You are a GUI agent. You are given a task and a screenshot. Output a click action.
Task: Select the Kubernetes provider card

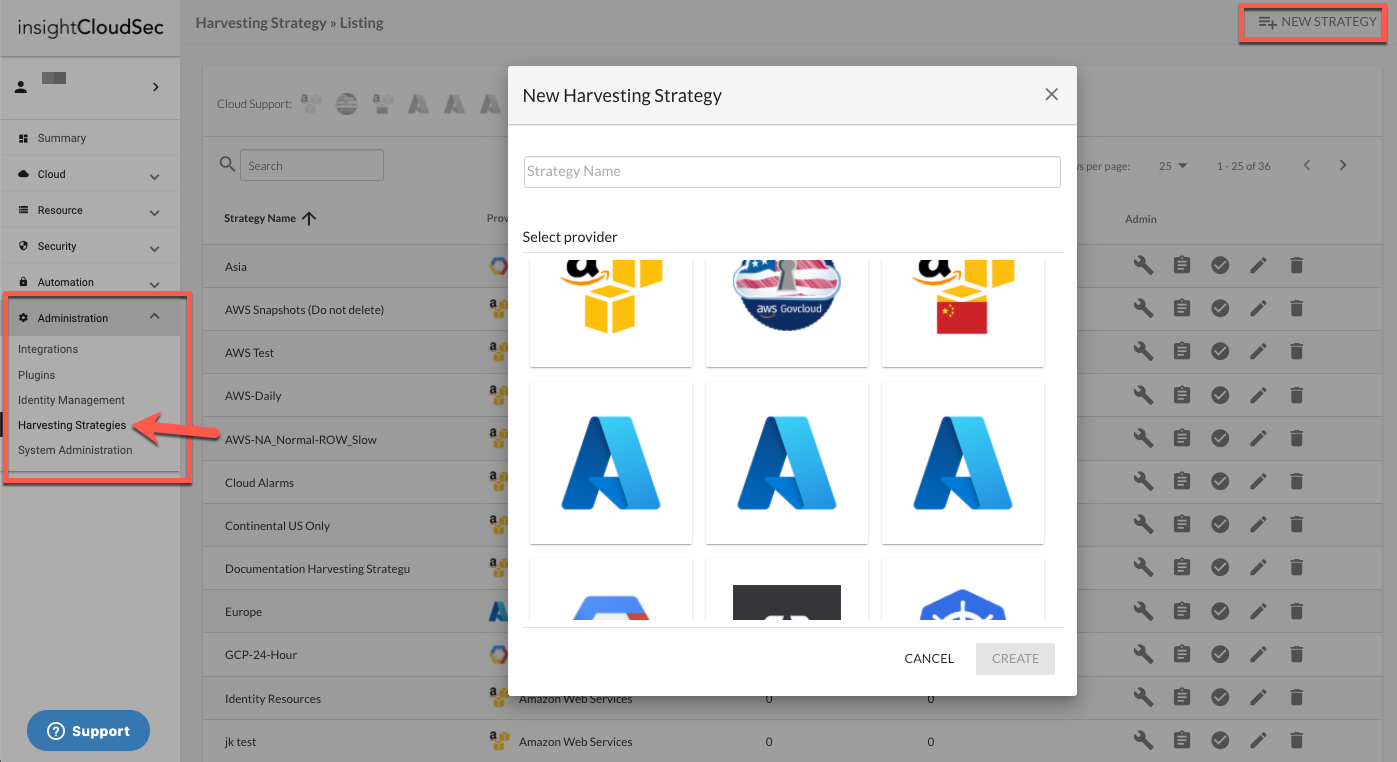click(963, 590)
